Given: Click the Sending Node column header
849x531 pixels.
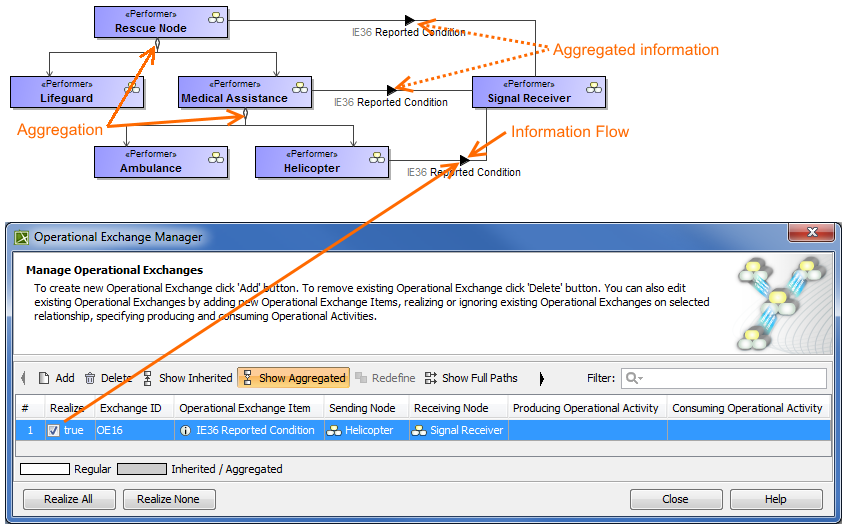Looking at the screenshot, I should click(367, 408).
